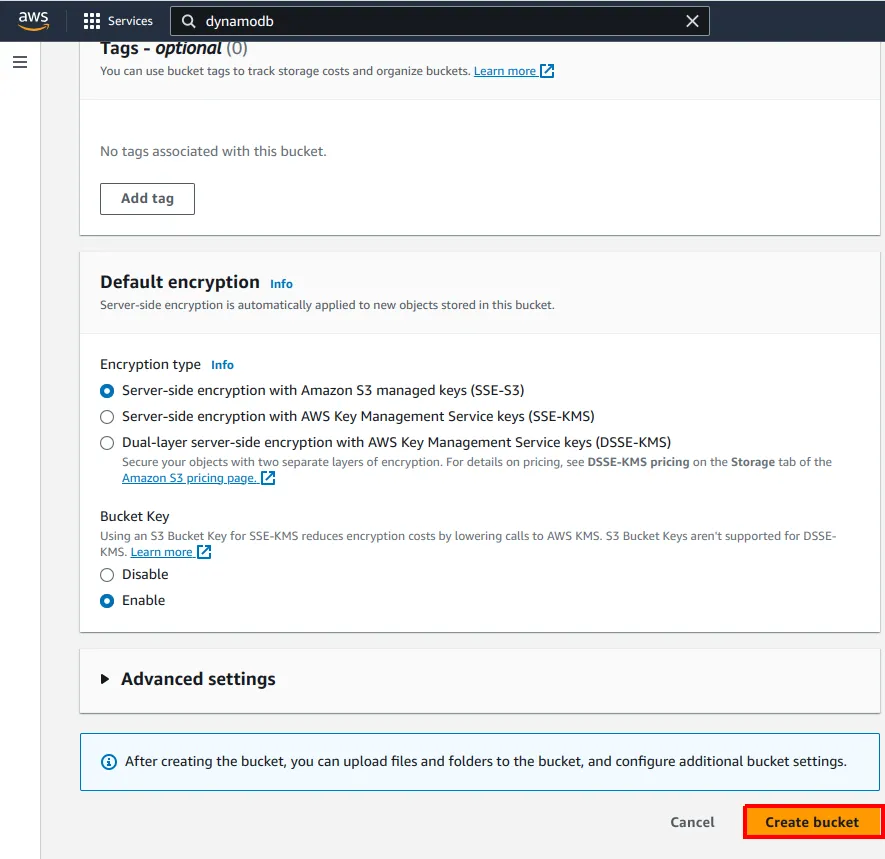885x859 pixels.
Task: Click the 'No tags associated with this bucket.' text
Action: [x=213, y=151]
